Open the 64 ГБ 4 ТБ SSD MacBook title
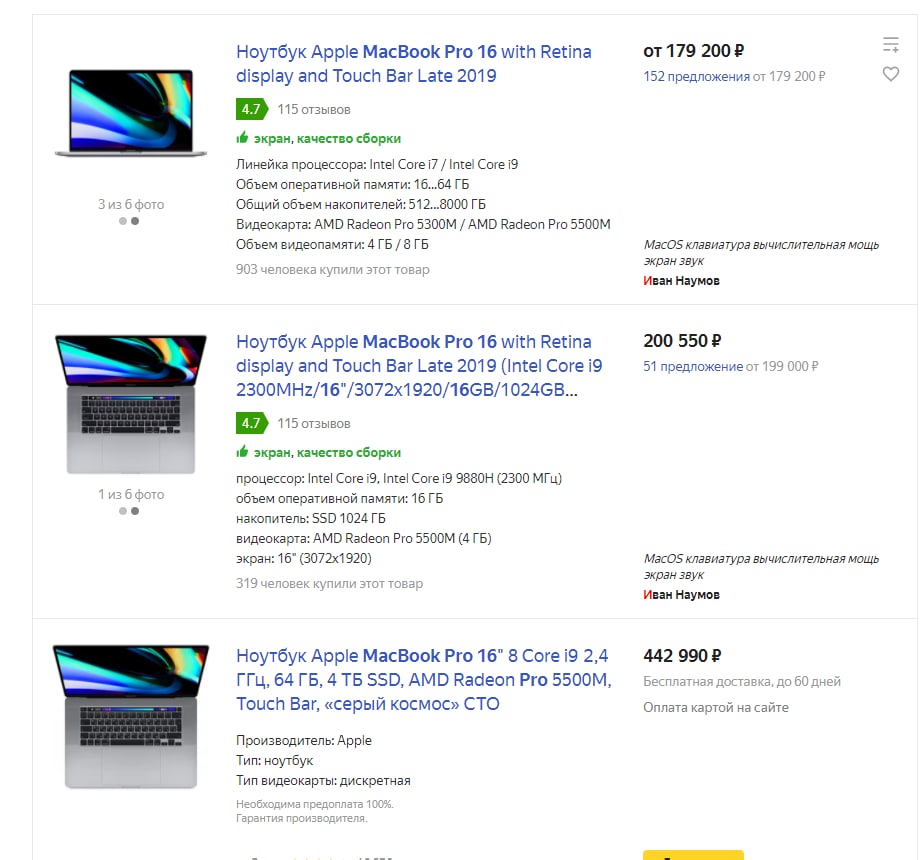The width and height of the screenshot is (924, 860). [x=423, y=680]
